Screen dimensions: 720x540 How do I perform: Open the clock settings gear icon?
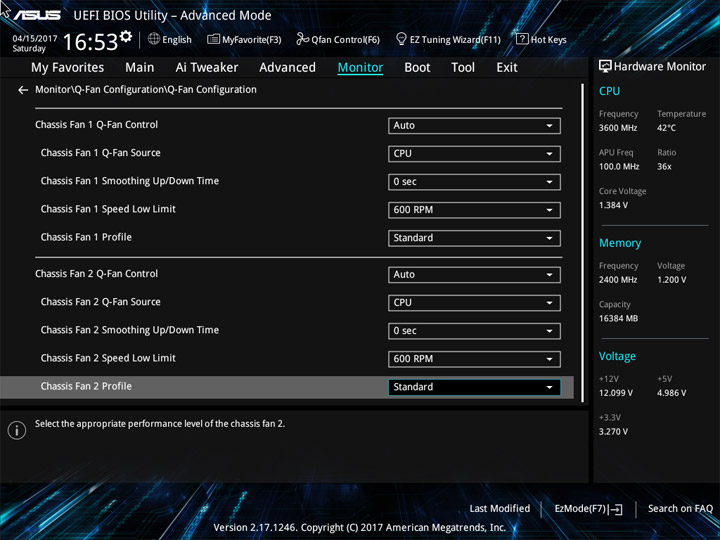pos(126,35)
